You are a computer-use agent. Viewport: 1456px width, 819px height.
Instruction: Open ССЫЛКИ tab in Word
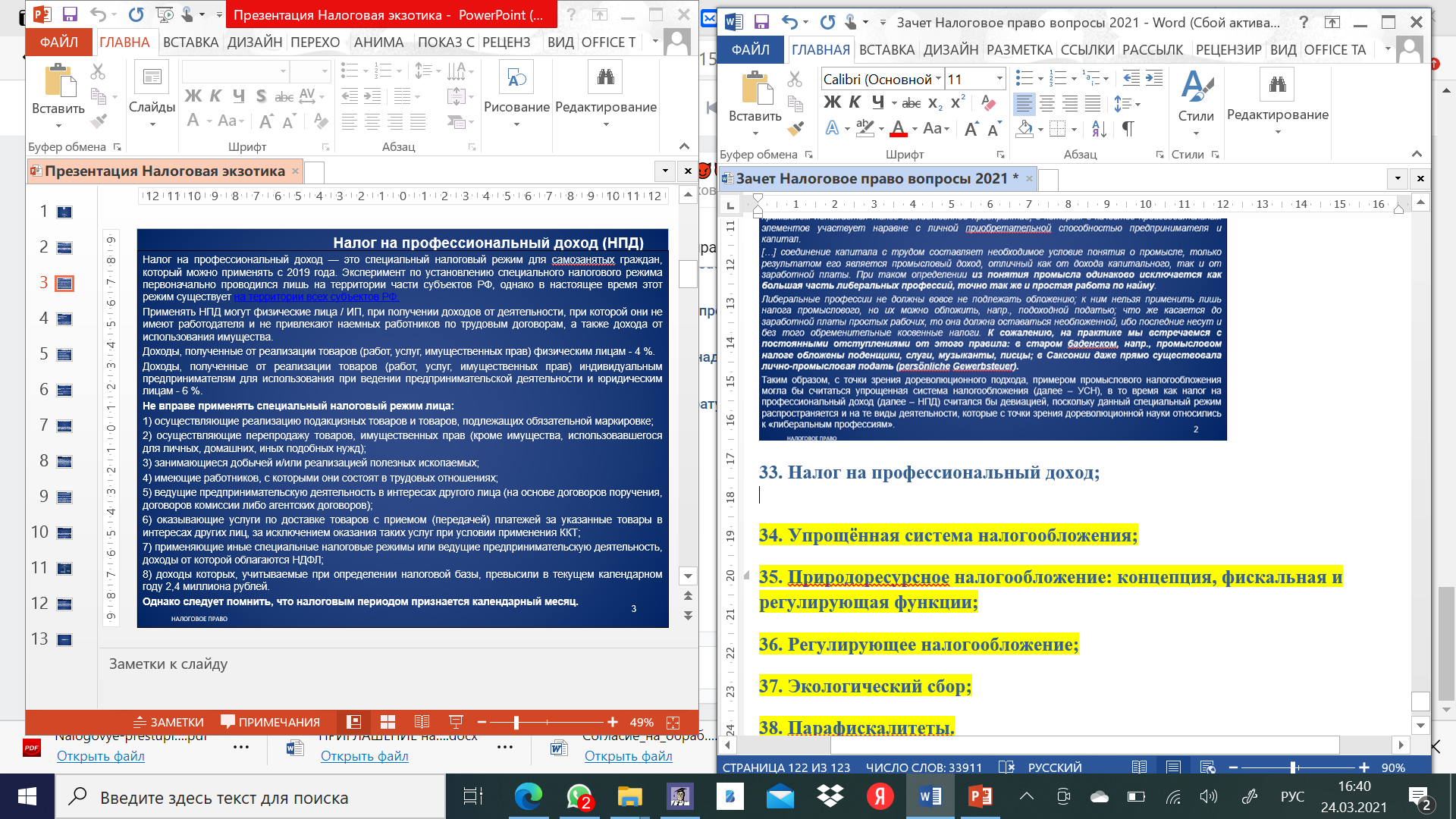[1087, 50]
